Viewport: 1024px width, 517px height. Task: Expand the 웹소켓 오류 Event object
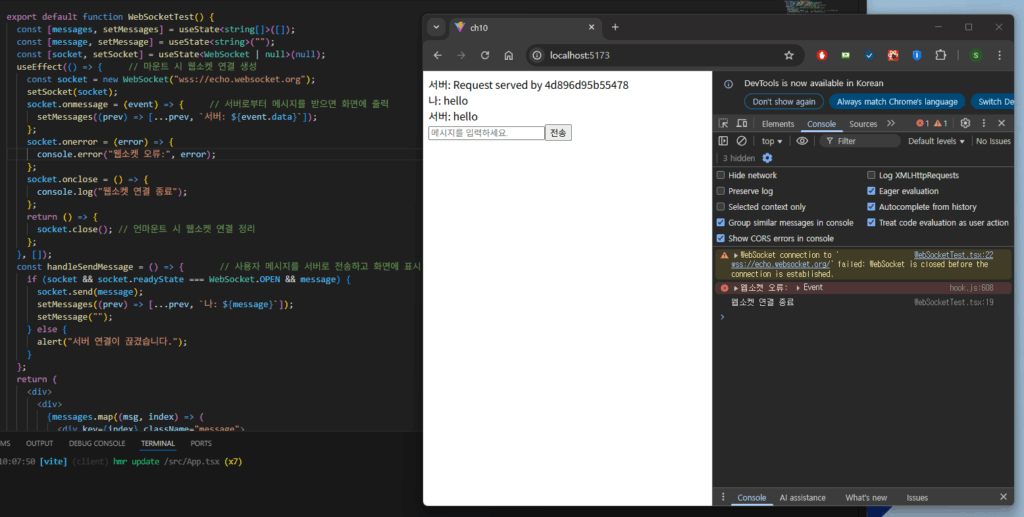tap(799, 288)
